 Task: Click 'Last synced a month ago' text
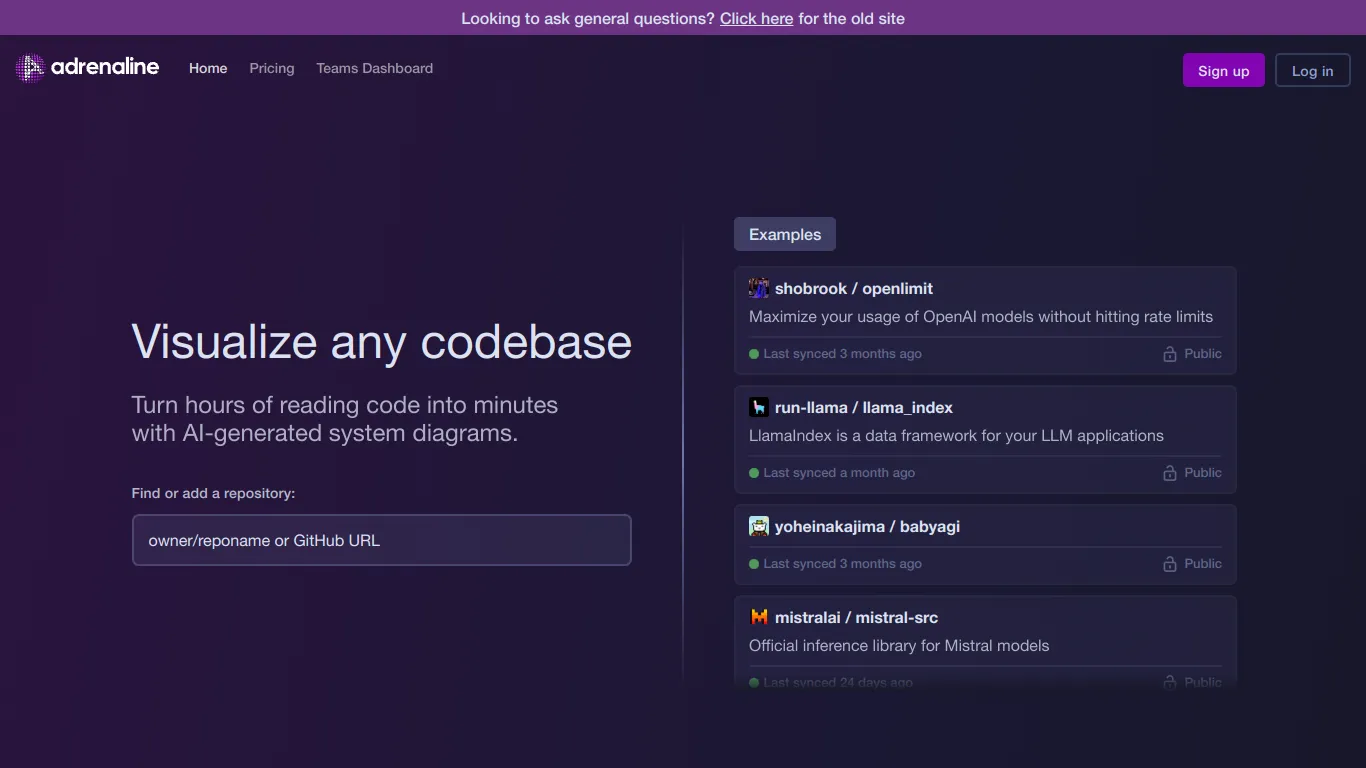point(839,473)
